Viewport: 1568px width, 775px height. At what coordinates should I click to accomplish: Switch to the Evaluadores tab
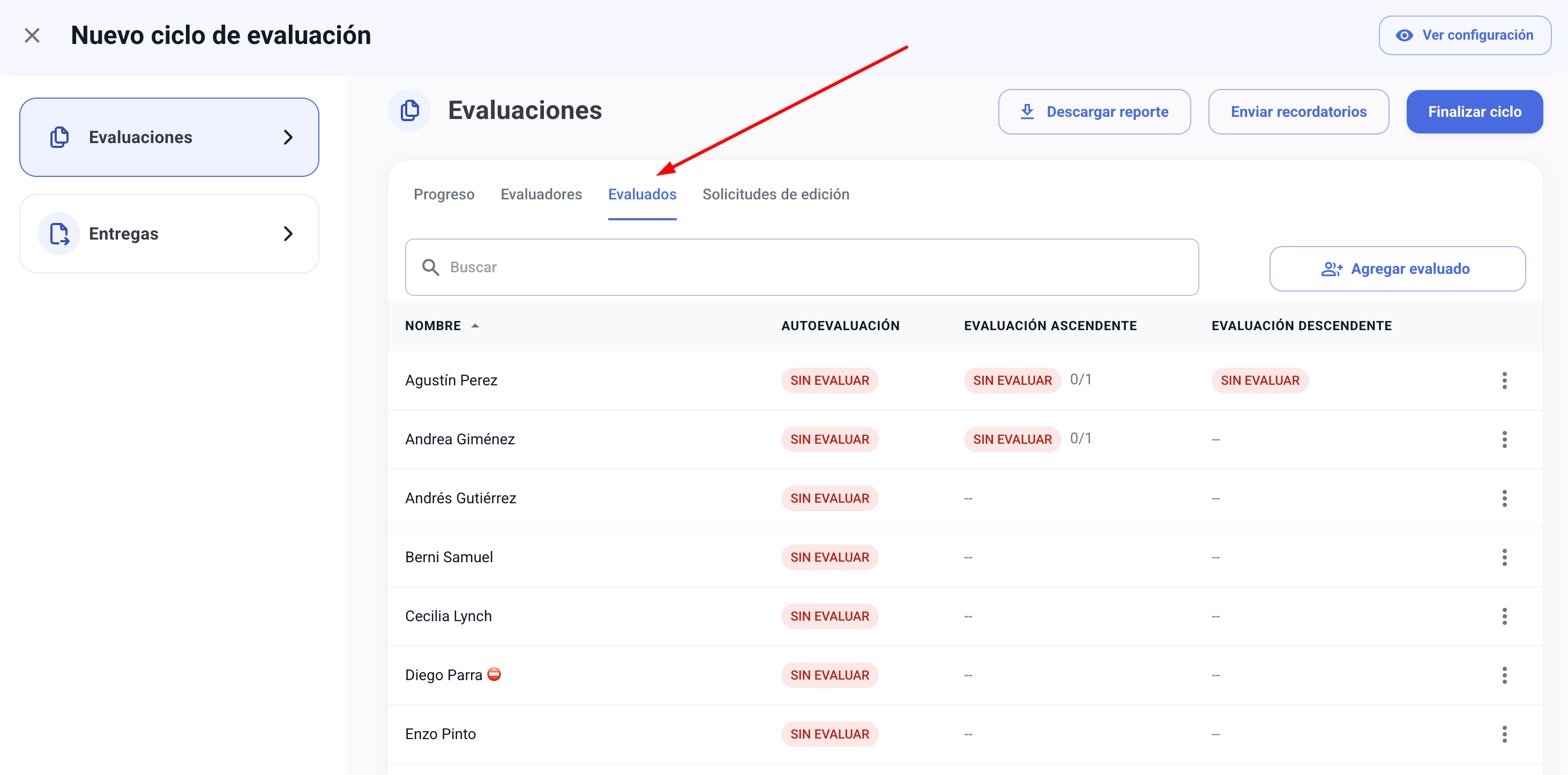[541, 194]
